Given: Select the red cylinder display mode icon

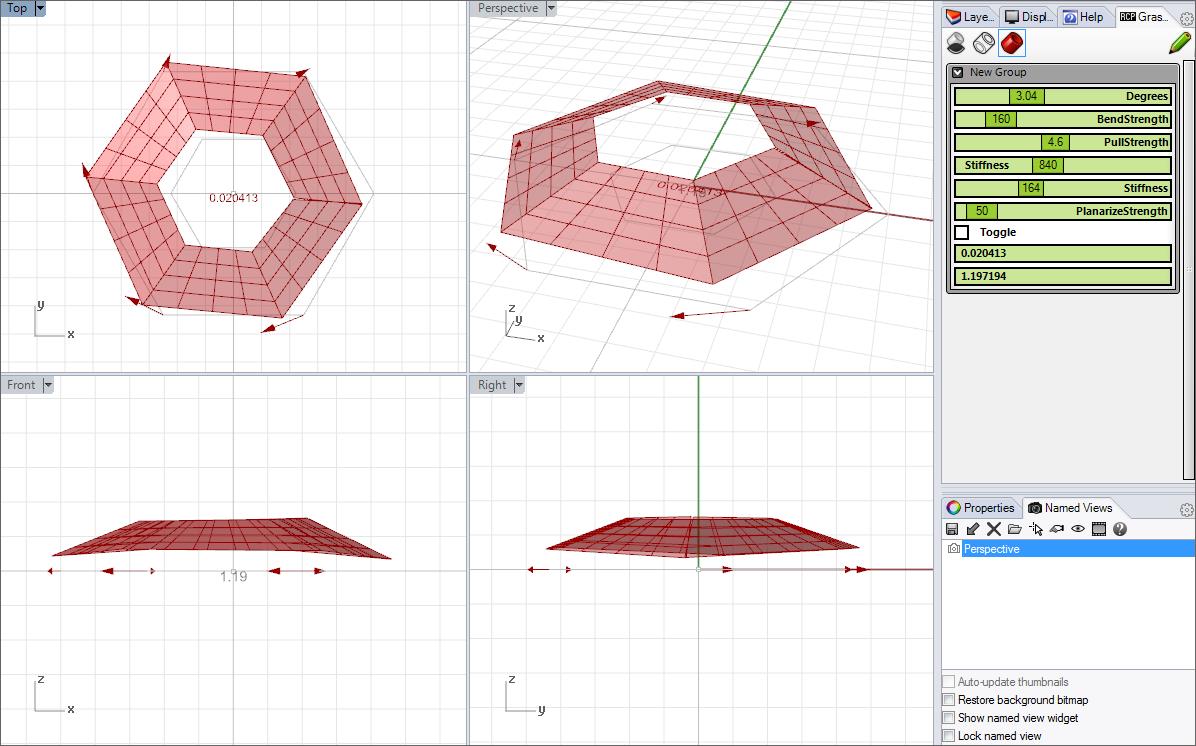Looking at the screenshot, I should (1012, 43).
